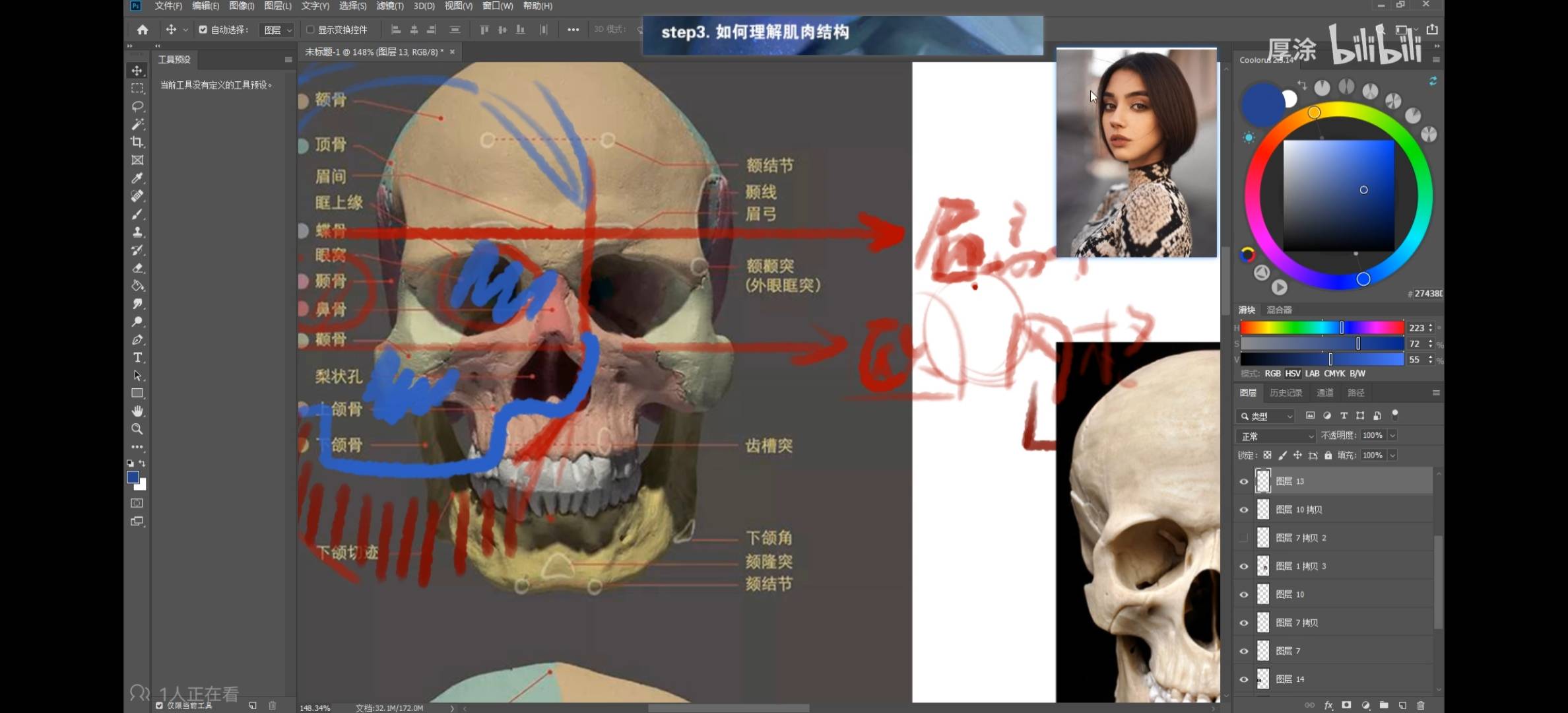This screenshot has height=713, width=1568.
Task: Select the Eraser tool
Action: 137,268
